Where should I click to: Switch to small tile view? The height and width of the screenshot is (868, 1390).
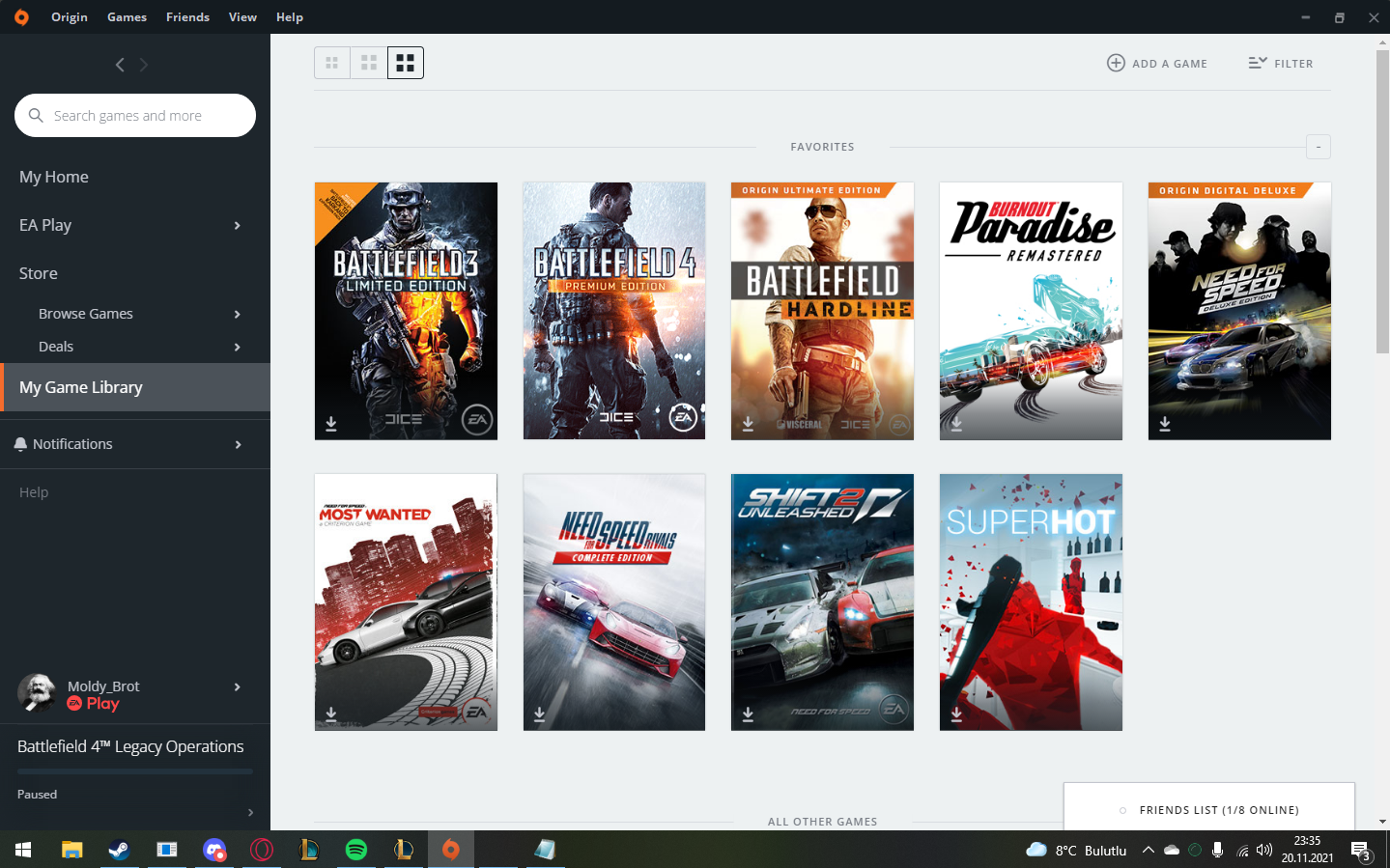click(x=332, y=63)
